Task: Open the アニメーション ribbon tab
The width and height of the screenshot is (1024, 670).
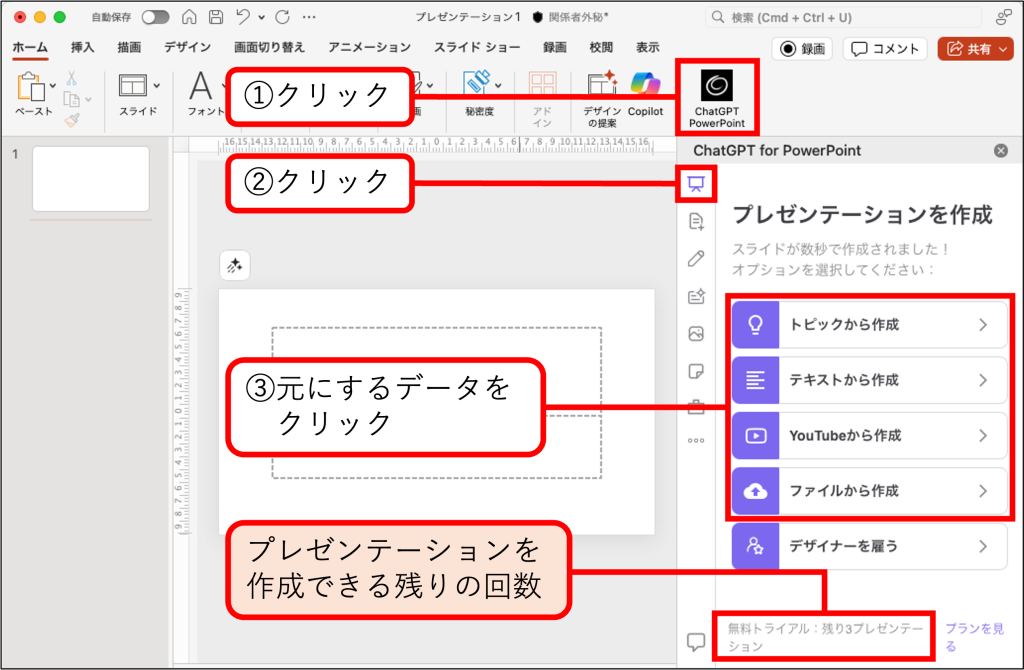Action: (369, 47)
